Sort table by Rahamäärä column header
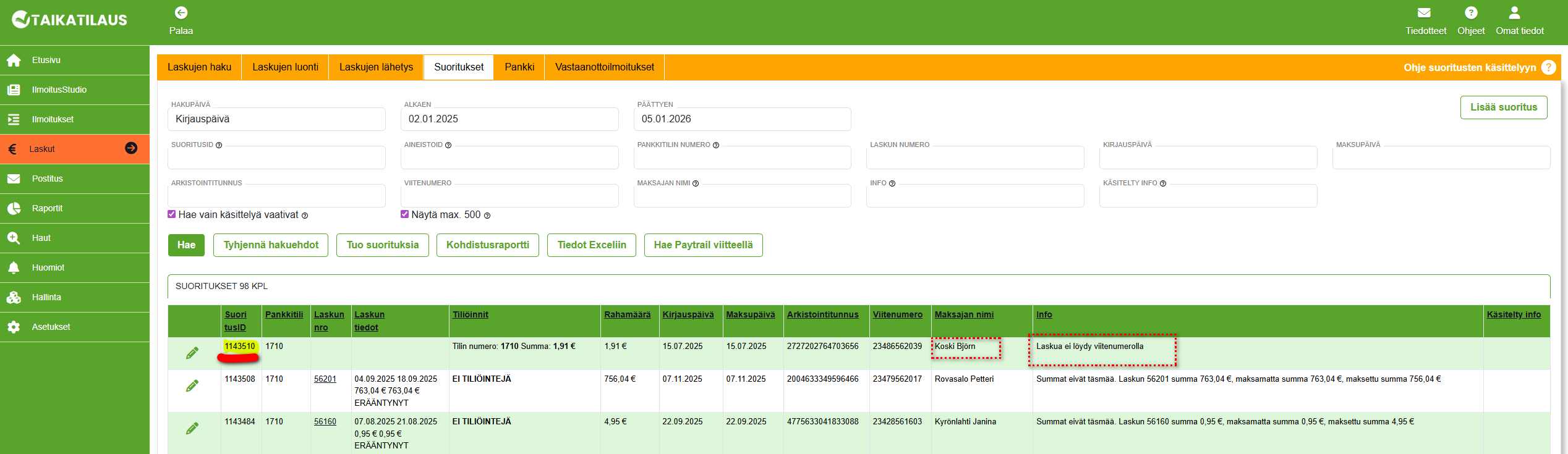 click(627, 314)
